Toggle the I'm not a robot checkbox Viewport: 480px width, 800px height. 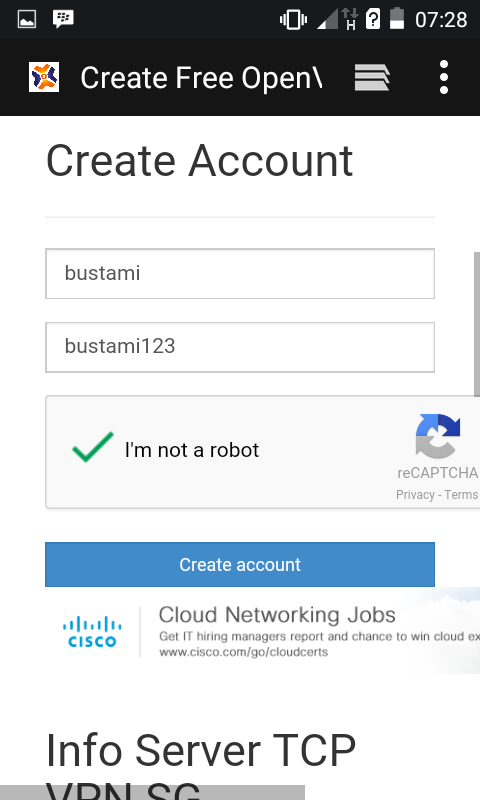click(x=93, y=447)
